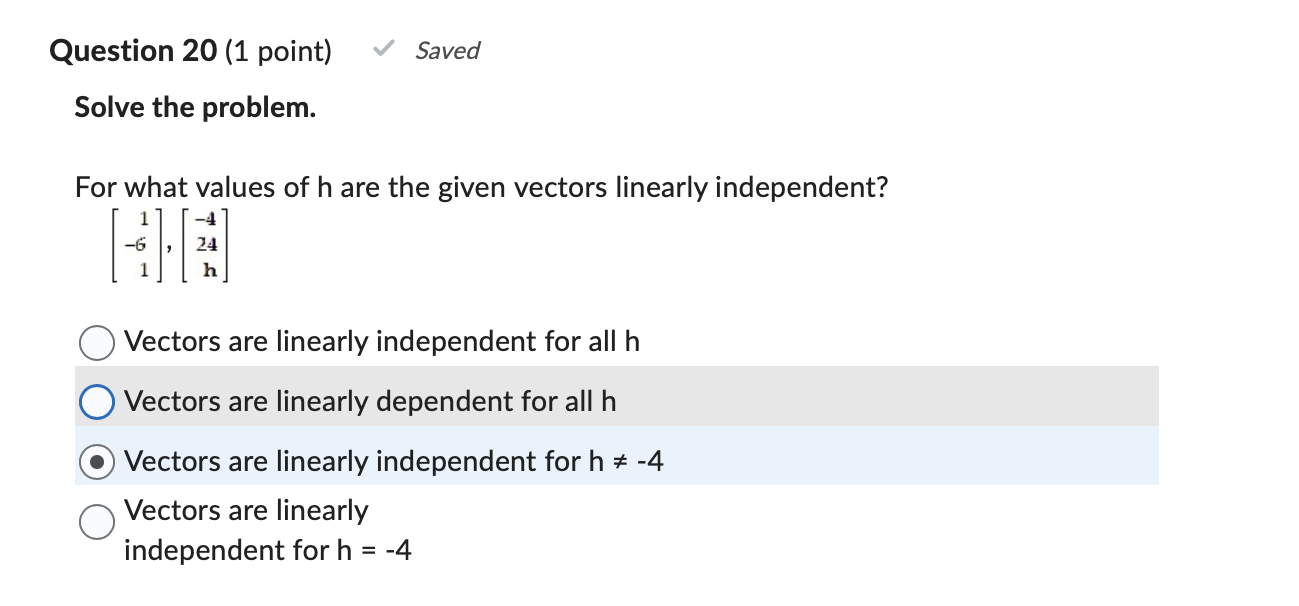Click the question prompt about values of h

(x=480, y=187)
